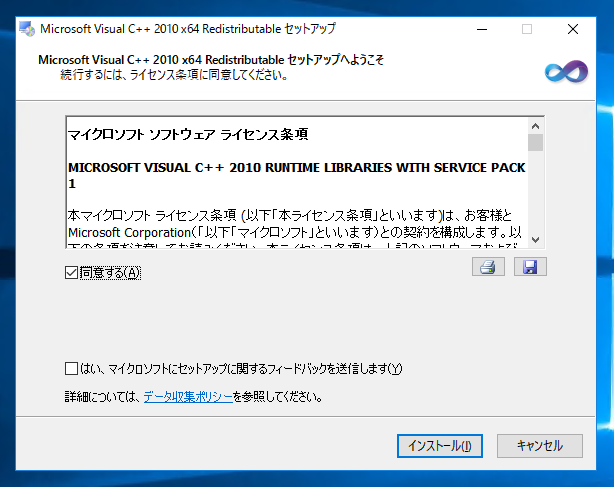Minimize the setup window
614x487 pixels.
click(x=482, y=29)
